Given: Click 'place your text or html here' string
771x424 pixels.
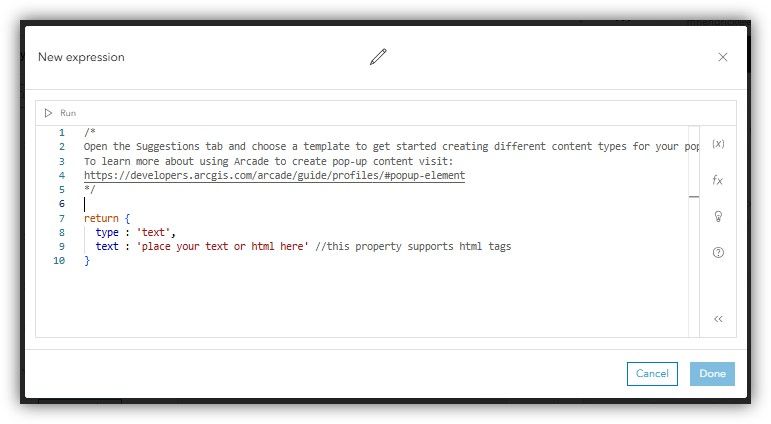Looking at the screenshot, I should click(223, 246).
